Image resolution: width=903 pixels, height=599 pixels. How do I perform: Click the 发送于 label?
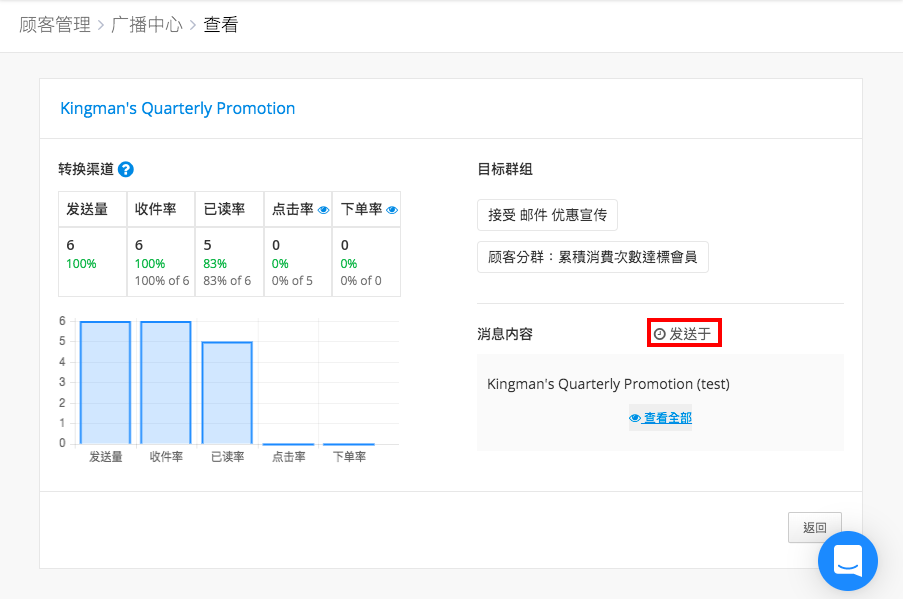[x=690, y=334]
